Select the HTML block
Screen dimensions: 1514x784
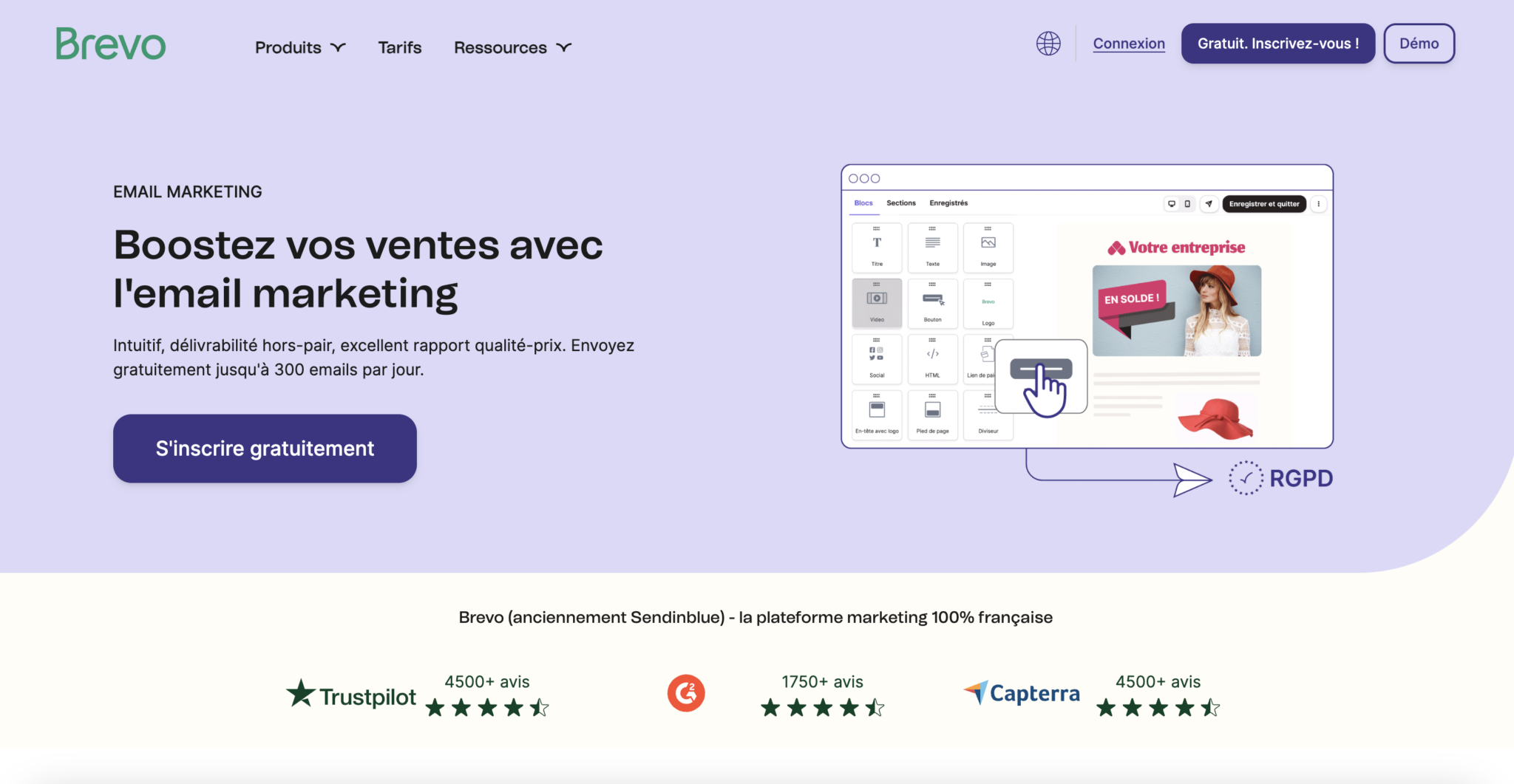coord(932,359)
